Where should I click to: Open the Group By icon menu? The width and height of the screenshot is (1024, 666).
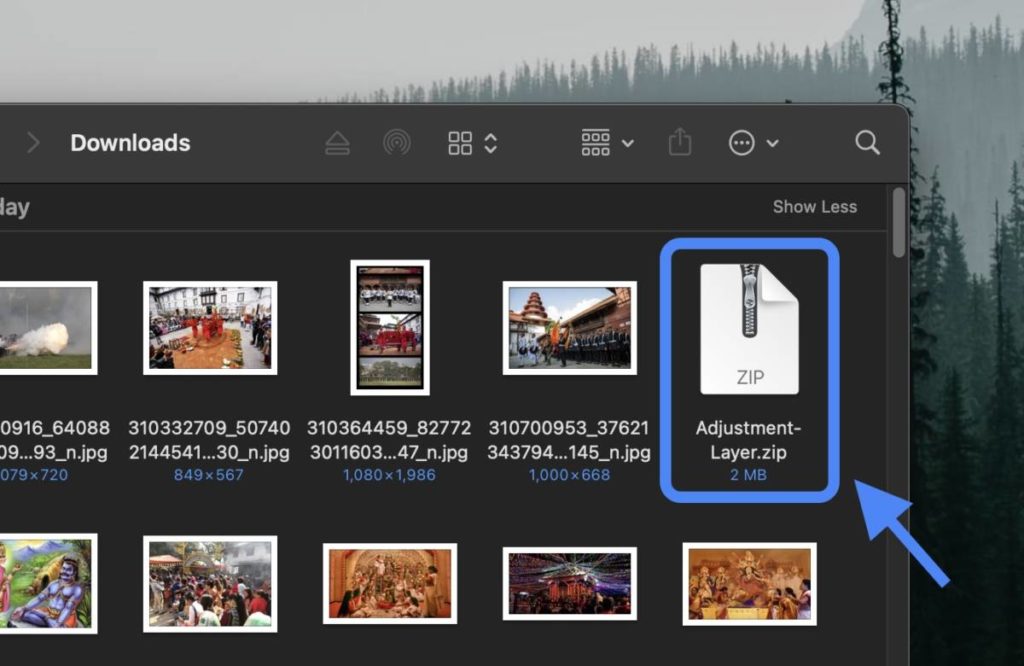596,142
